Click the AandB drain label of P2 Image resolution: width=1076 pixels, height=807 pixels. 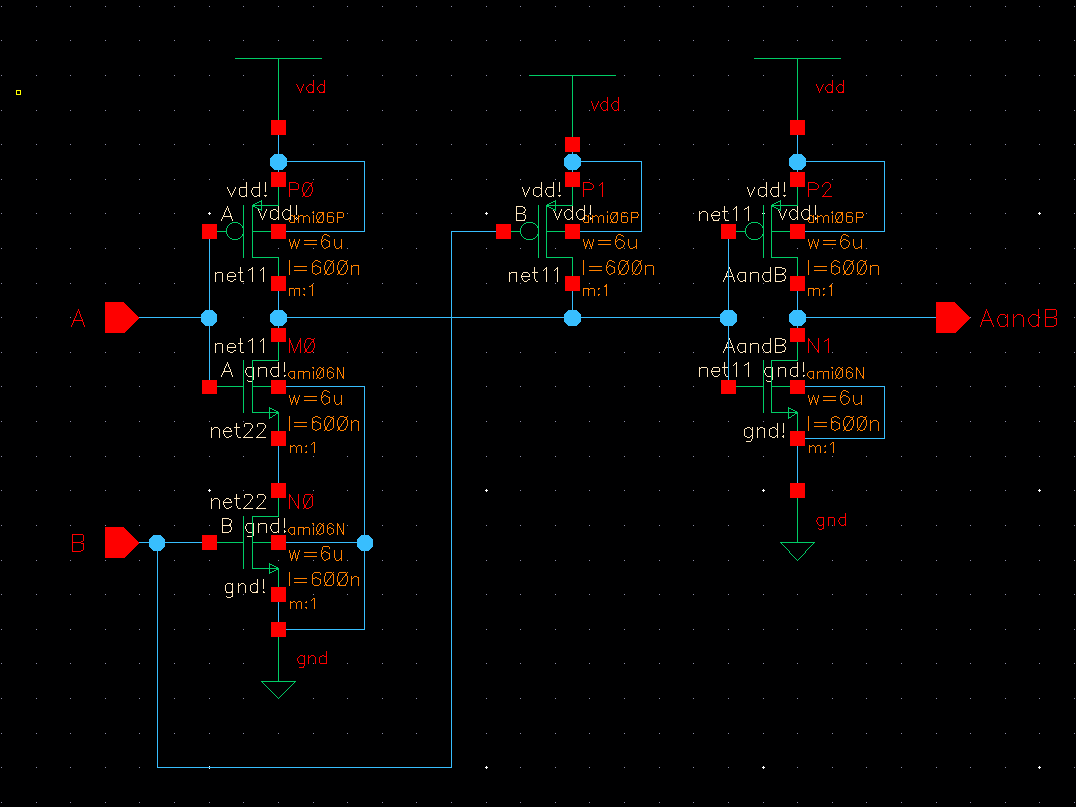755,275
